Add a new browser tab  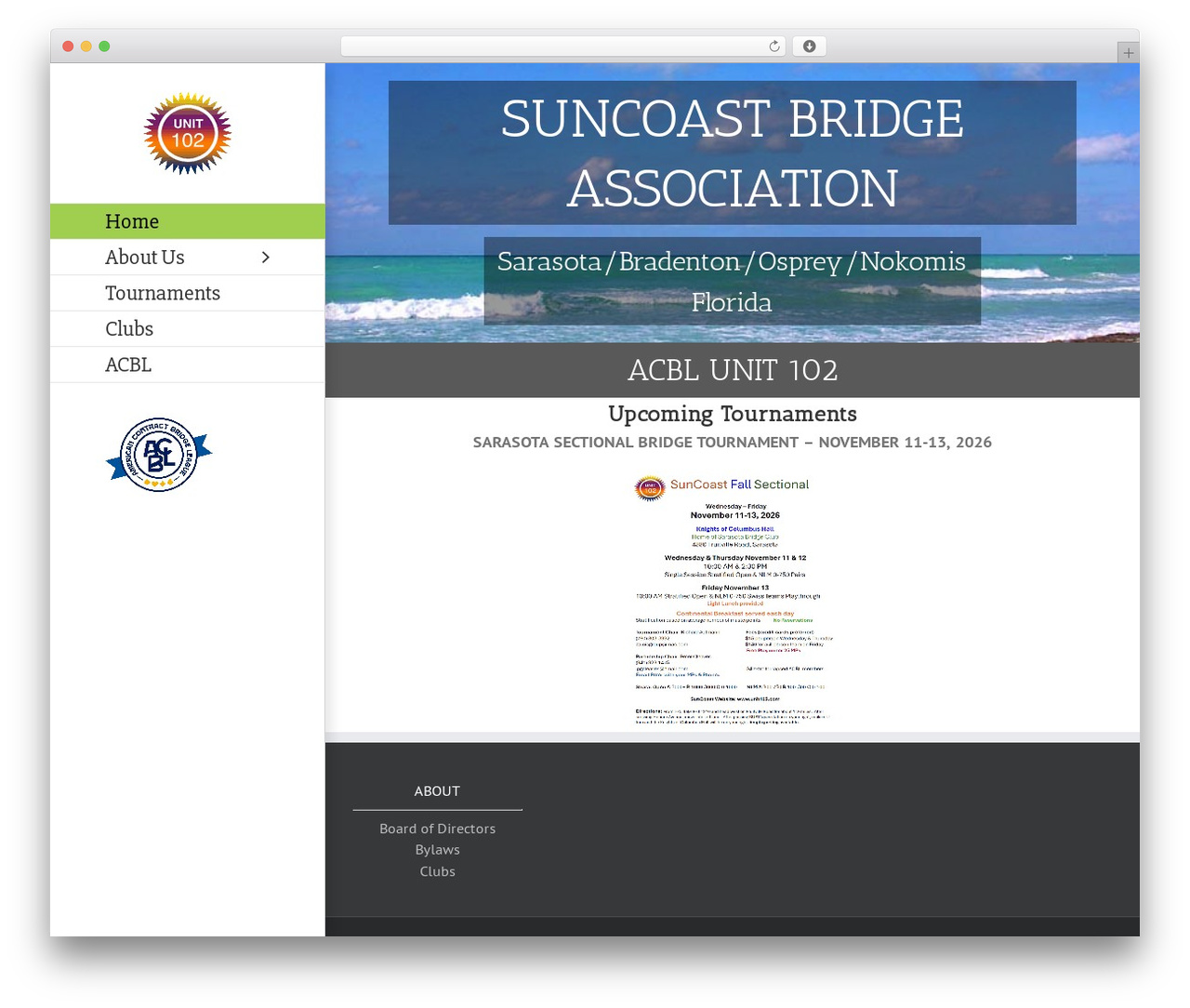1128,53
